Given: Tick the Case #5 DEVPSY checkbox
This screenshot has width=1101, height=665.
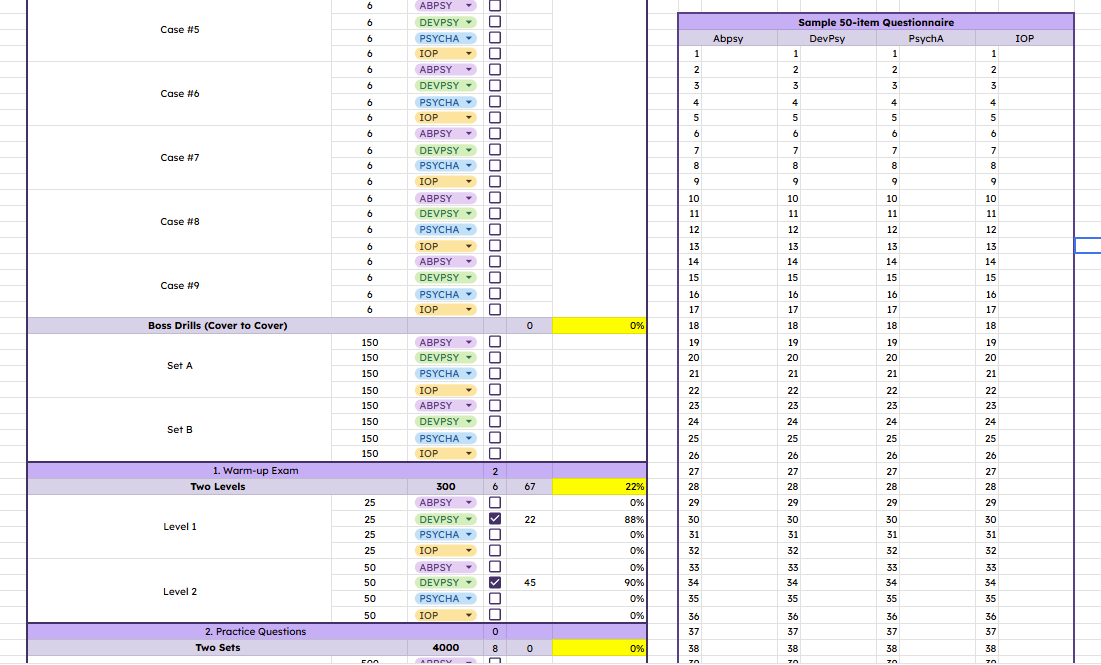Looking at the screenshot, I should tap(495, 22).
